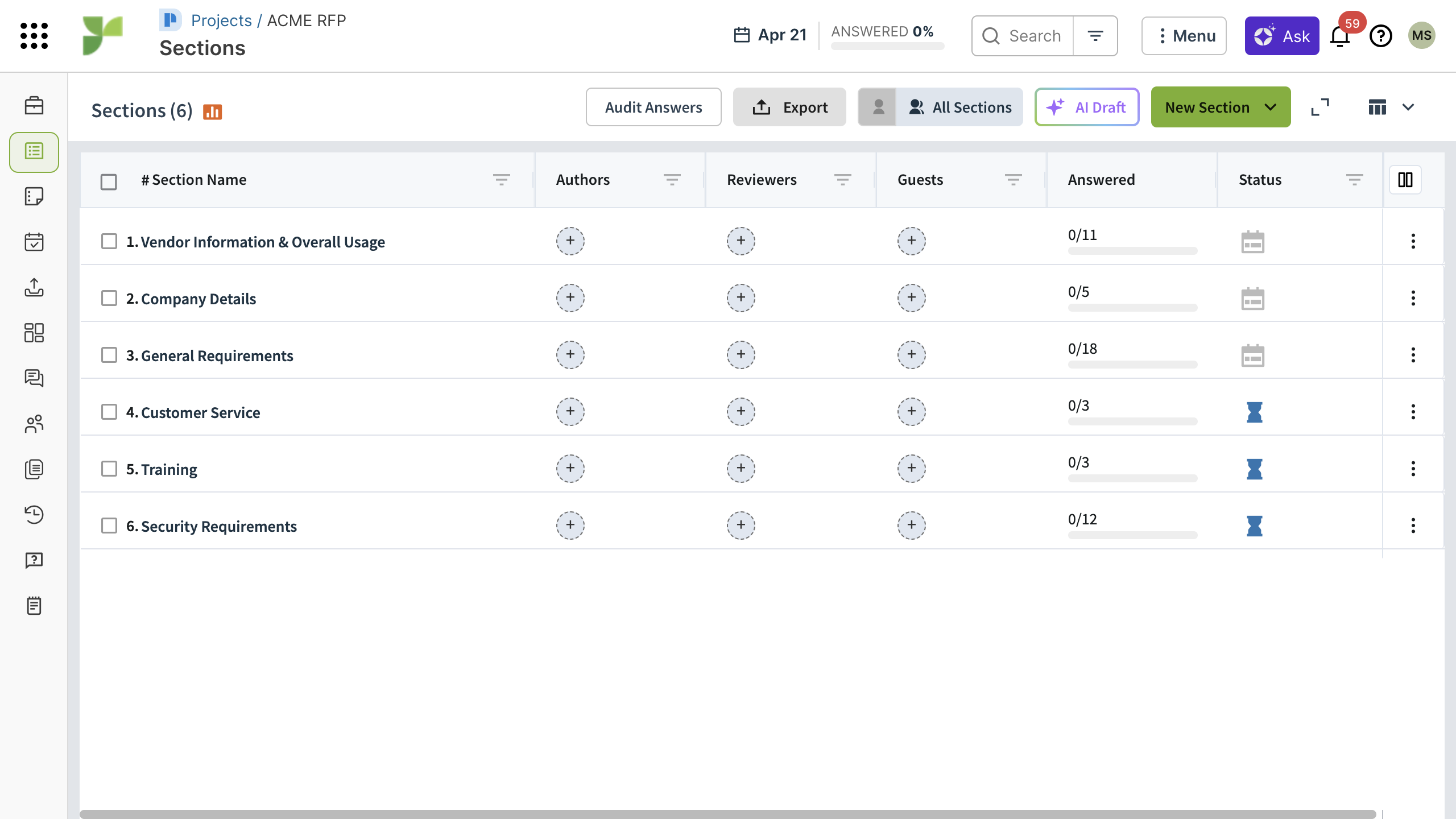The image size is (1456, 819).
Task: Click the help question mark icon
Action: (x=1380, y=36)
